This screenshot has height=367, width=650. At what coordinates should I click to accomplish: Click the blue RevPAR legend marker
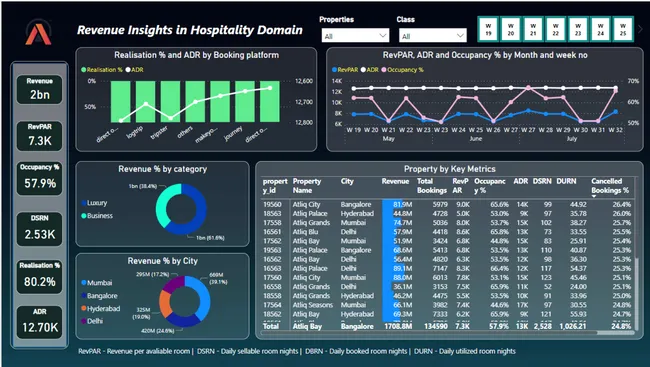coord(335,70)
